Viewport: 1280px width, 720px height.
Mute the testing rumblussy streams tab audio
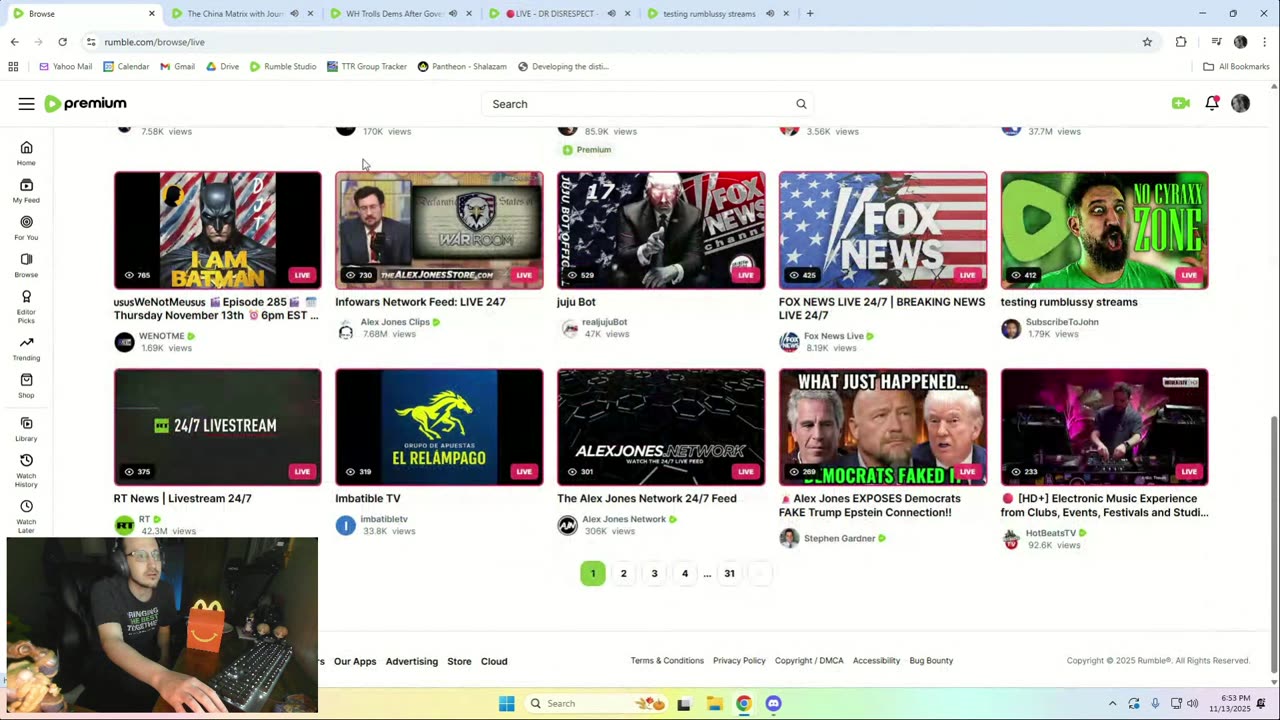coord(770,14)
